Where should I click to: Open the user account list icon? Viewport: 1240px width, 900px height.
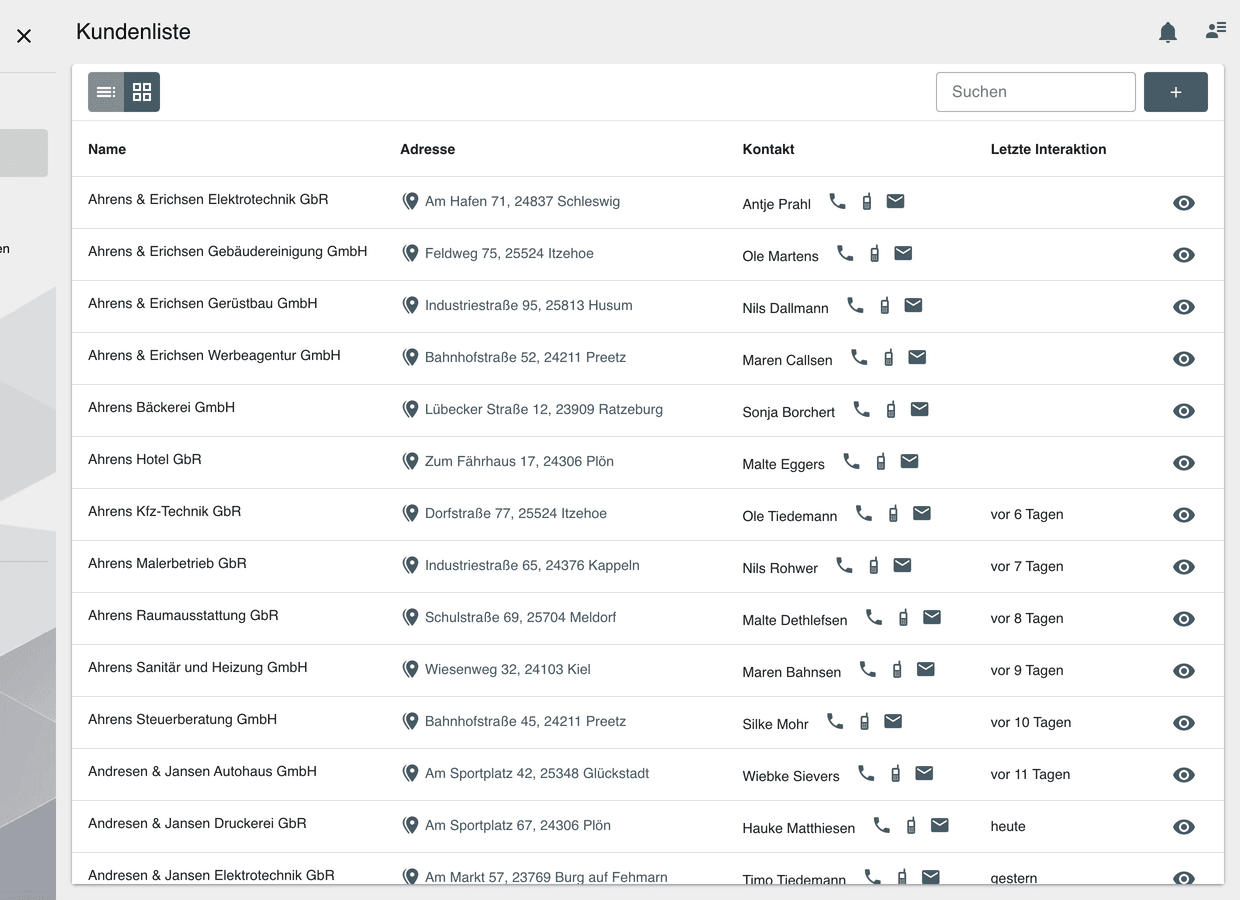(x=1216, y=30)
